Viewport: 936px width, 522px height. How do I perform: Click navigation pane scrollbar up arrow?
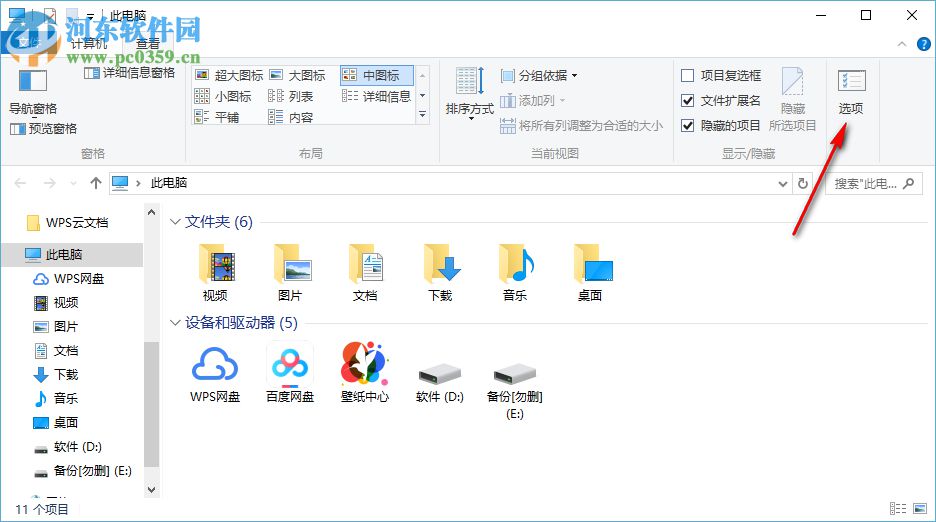click(x=152, y=213)
